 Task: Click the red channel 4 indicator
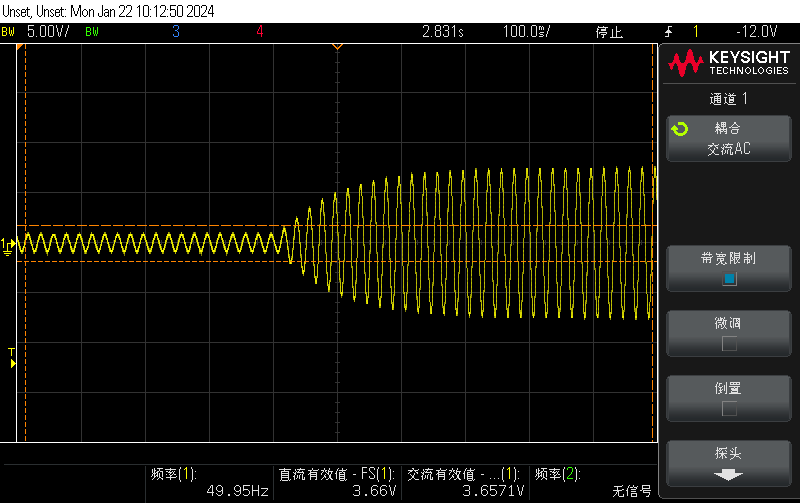259,32
